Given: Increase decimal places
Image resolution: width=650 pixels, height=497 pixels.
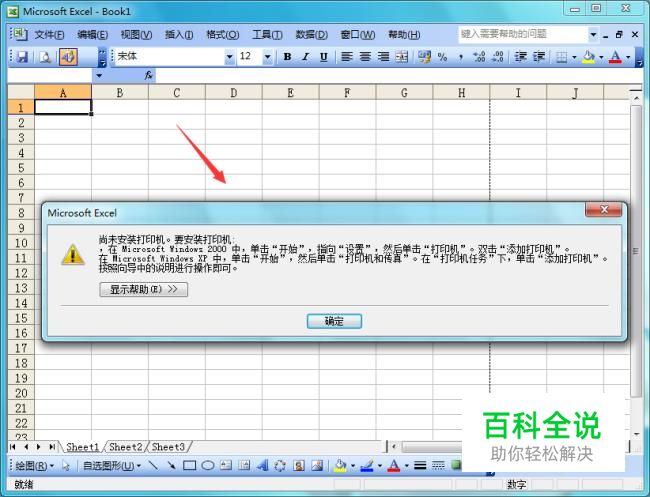Looking at the screenshot, I should pos(479,57).
